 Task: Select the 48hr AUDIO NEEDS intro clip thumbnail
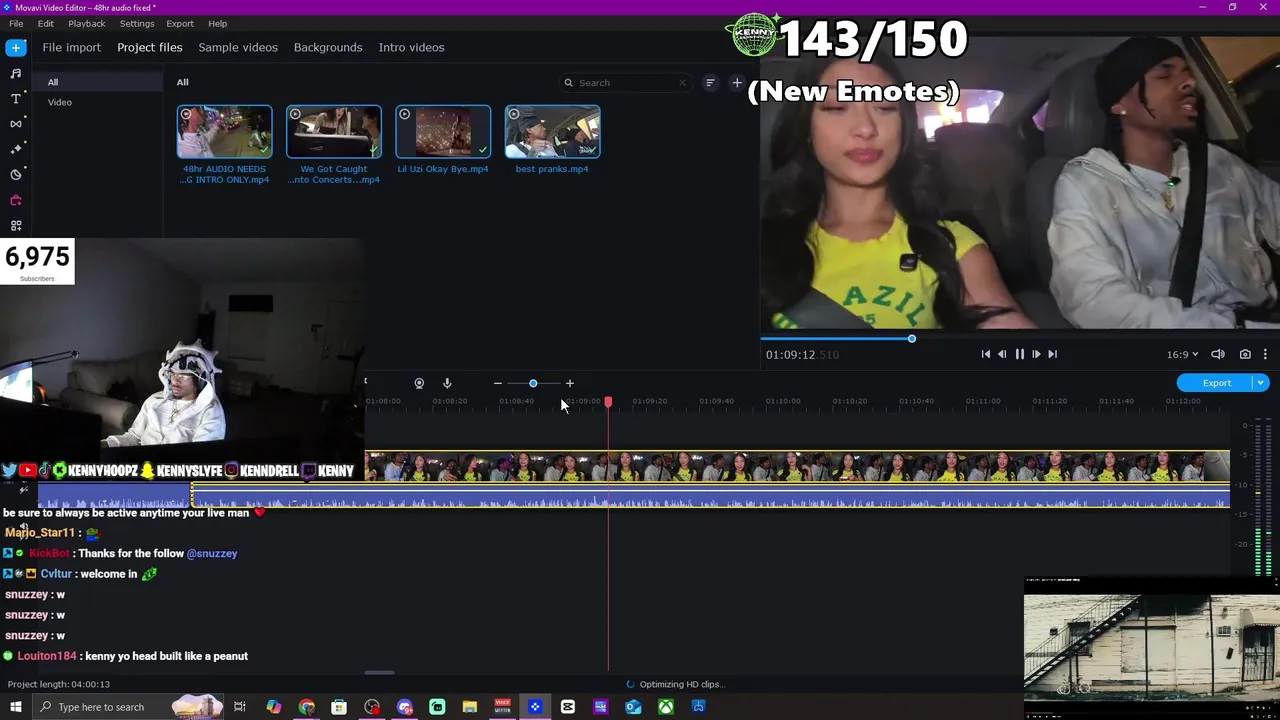pyautogui.click(x=225, y=132)
